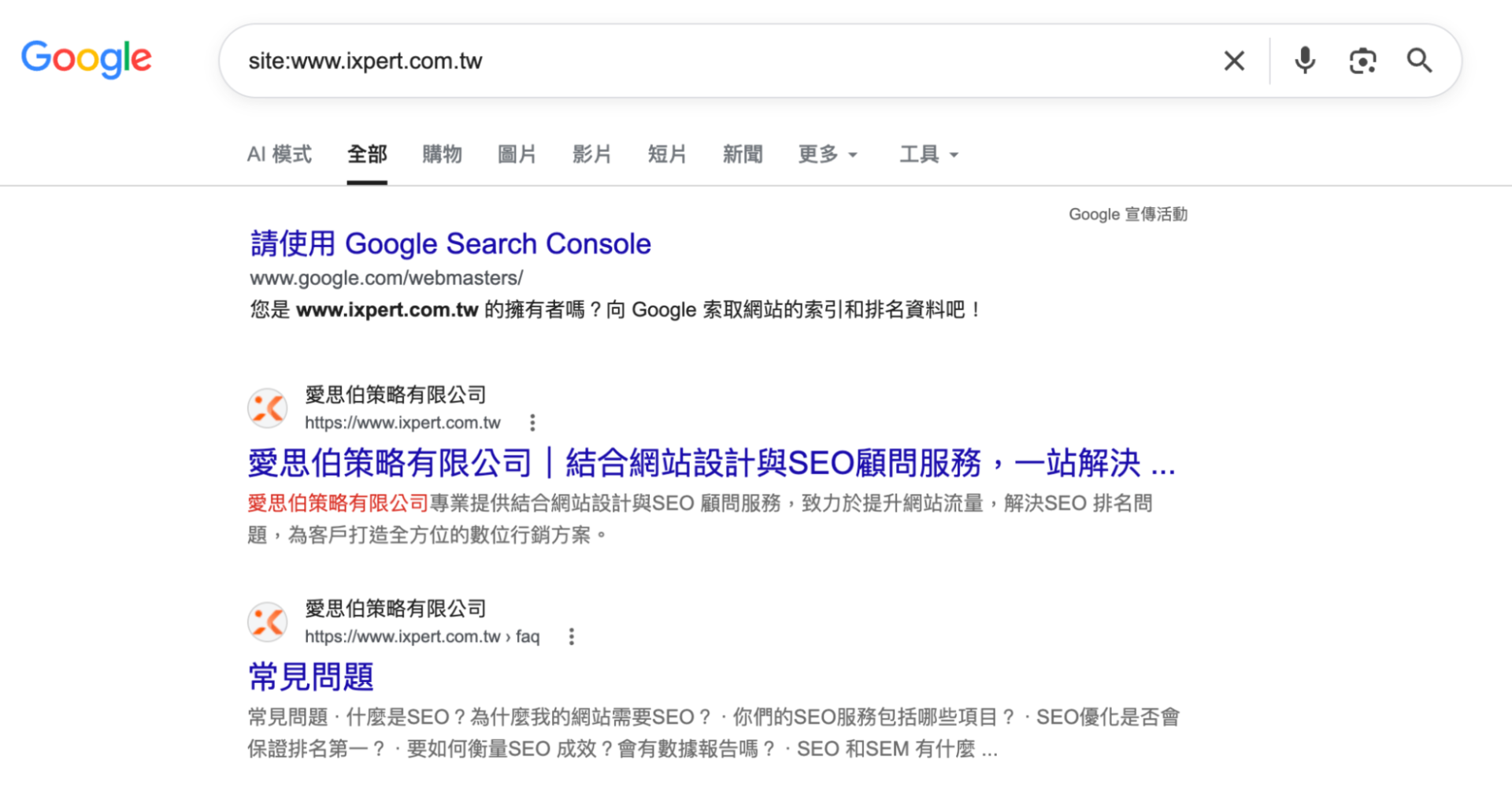
Task: Switch to AI 模式 tab
Action: 280,154
